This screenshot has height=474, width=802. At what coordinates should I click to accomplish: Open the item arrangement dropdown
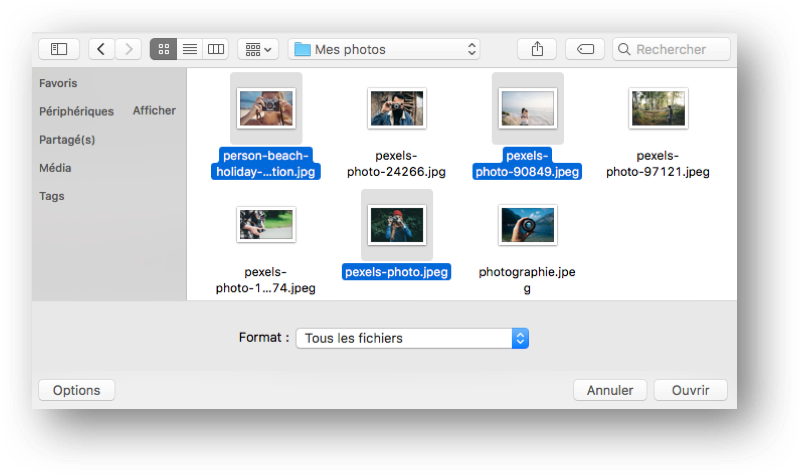tap(258, 49)
